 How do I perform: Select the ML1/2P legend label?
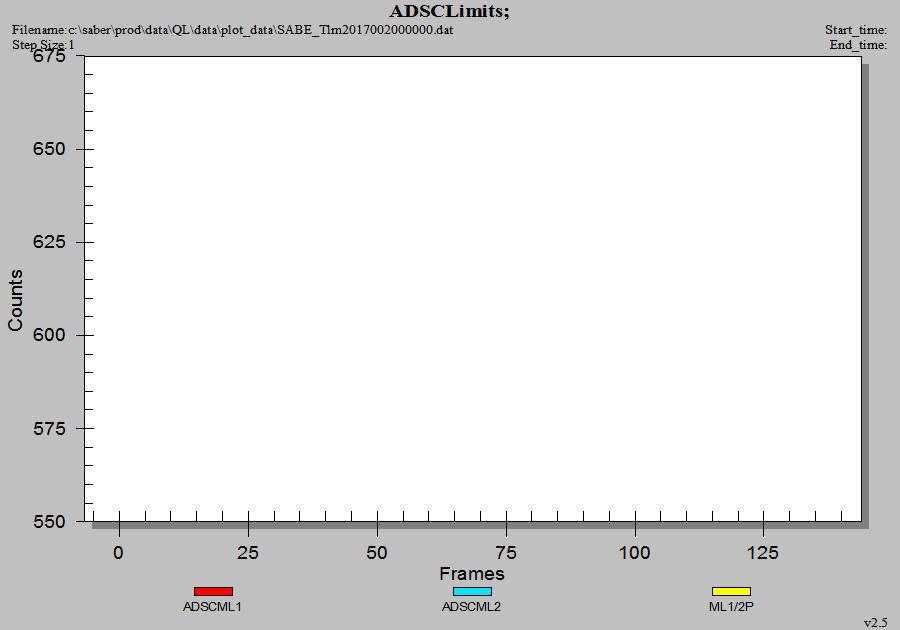731,606
